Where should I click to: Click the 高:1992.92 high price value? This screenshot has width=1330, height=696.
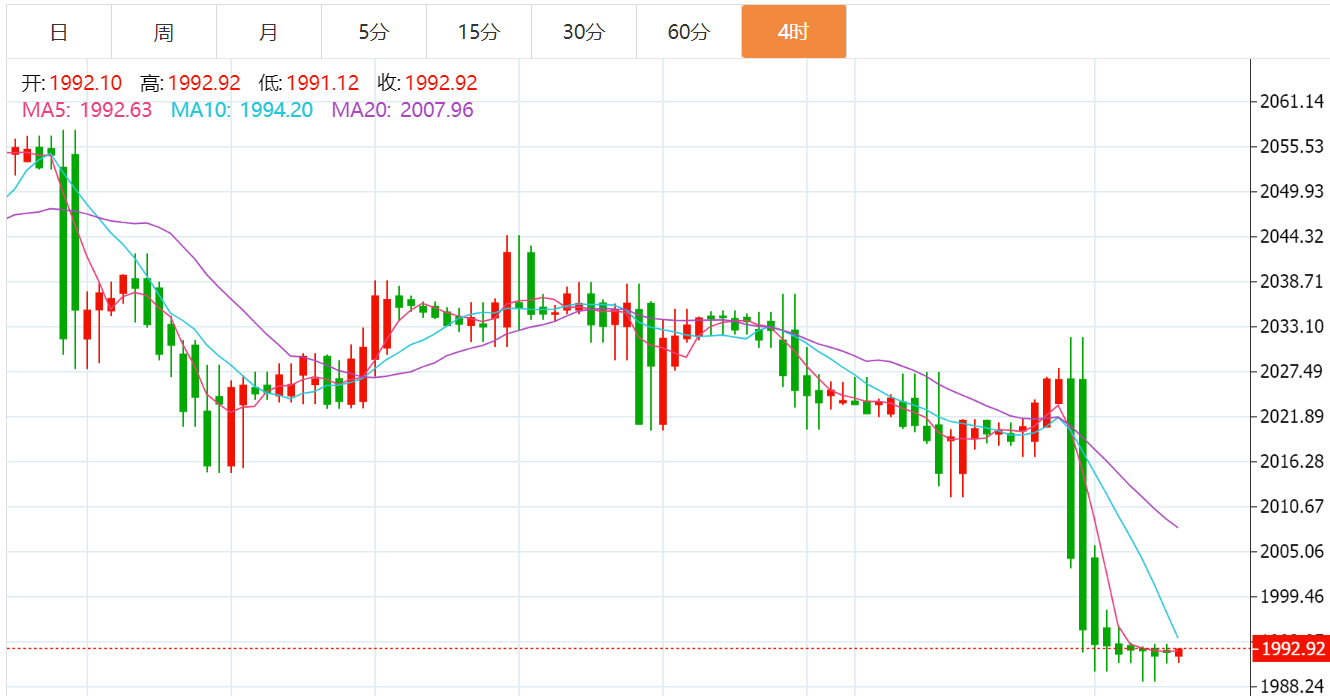tap(191, 84)
